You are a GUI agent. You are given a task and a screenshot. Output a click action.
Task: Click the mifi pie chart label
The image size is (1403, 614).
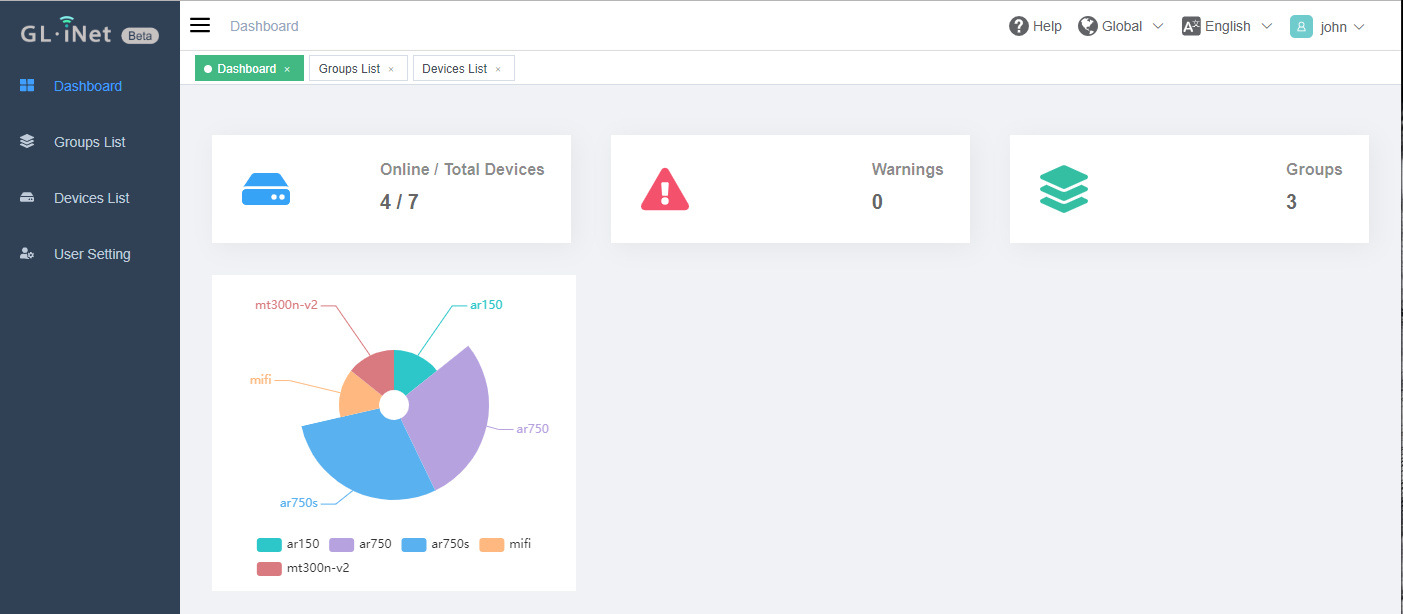pos(260,380)
